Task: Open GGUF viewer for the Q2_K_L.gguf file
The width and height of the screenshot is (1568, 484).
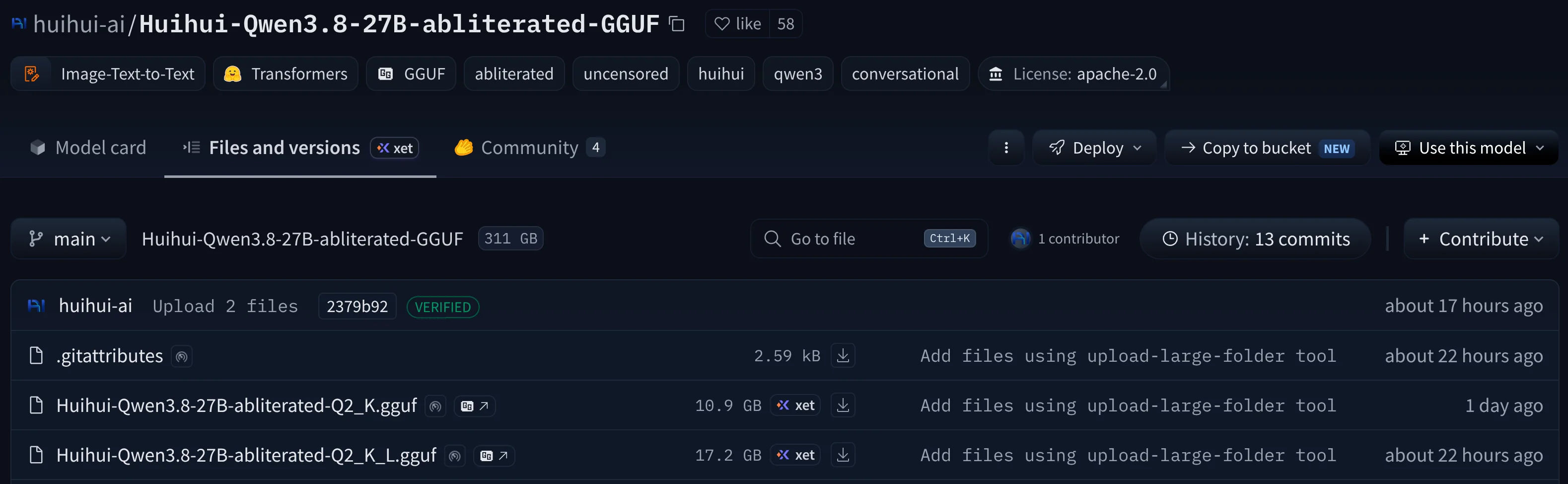Action: click(x=494, y=456)
